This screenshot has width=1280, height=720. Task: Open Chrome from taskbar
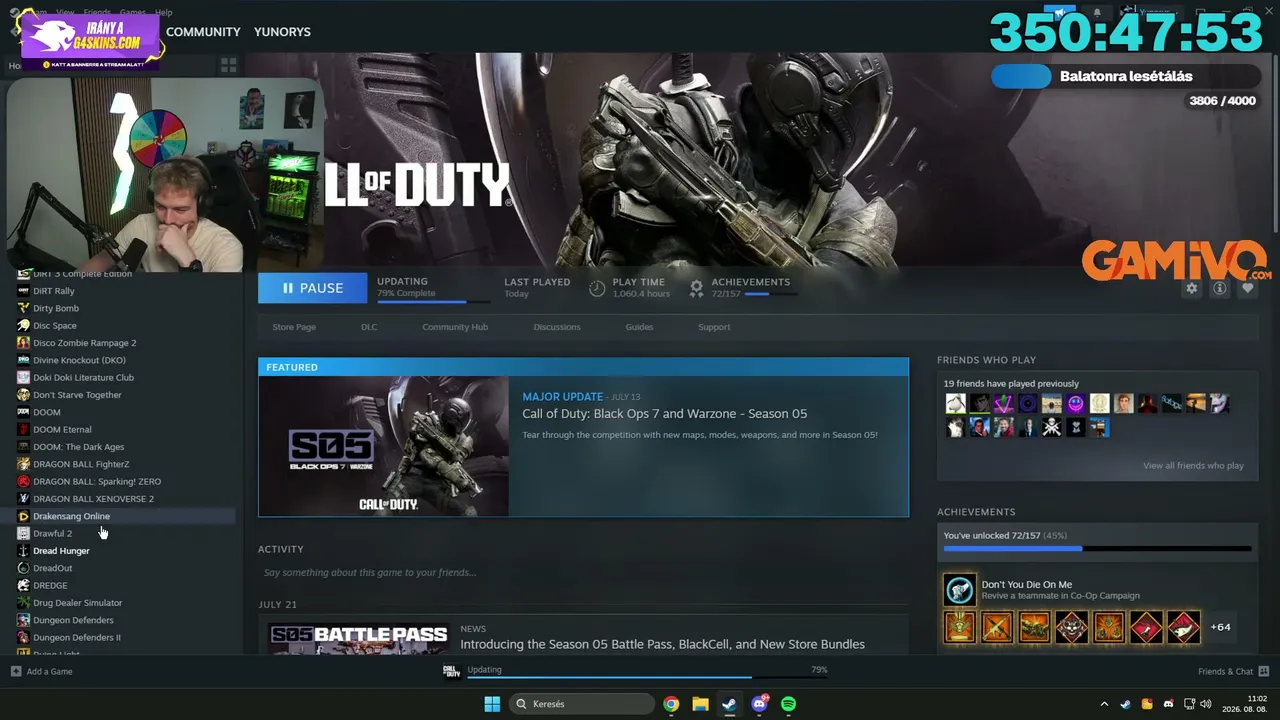[x=671, y=704]
